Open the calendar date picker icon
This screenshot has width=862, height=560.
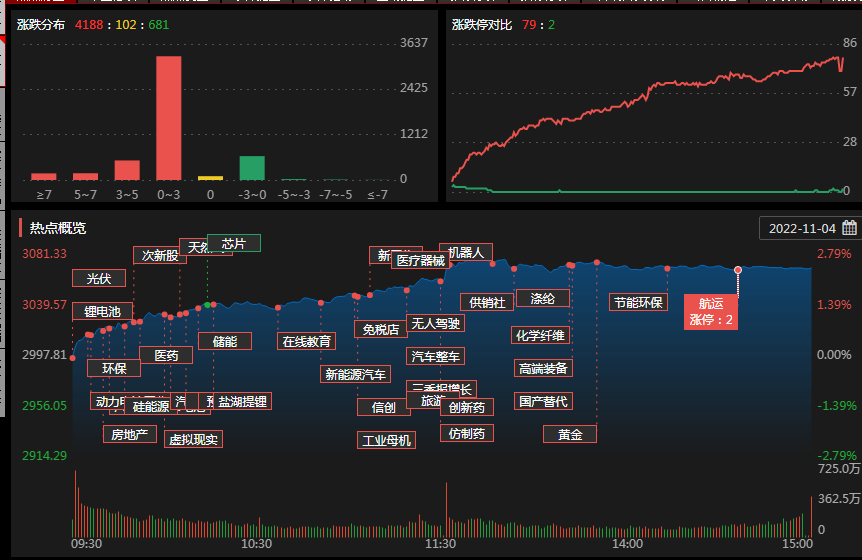pos(849,228)
